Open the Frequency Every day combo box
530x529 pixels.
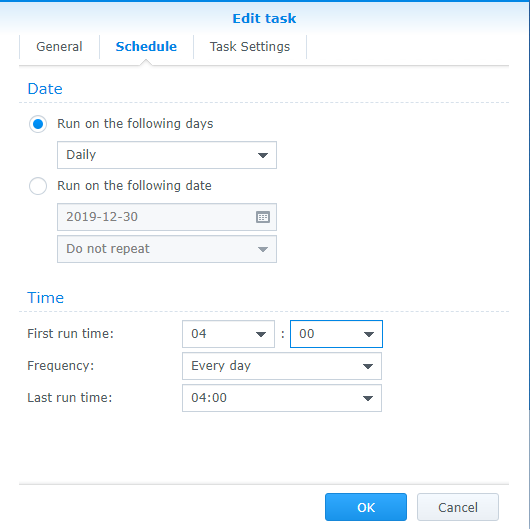point(282,366)
